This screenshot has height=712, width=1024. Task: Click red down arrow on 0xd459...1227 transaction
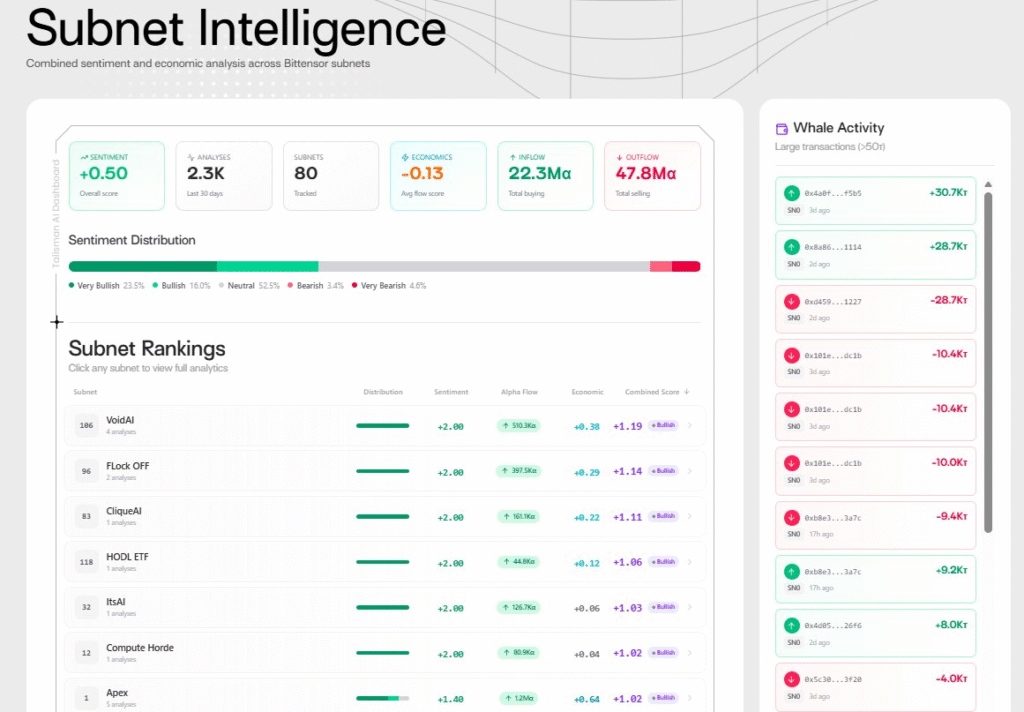[792, 301]
